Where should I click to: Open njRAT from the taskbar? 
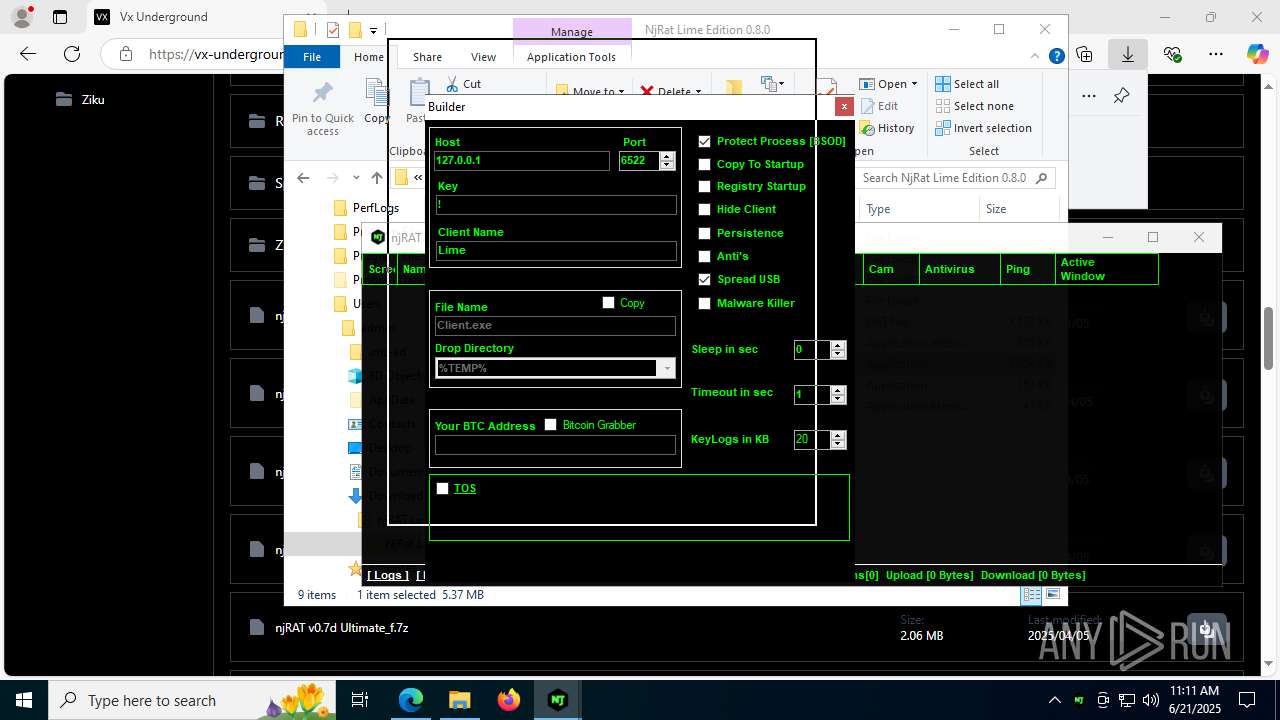(557, 700)
